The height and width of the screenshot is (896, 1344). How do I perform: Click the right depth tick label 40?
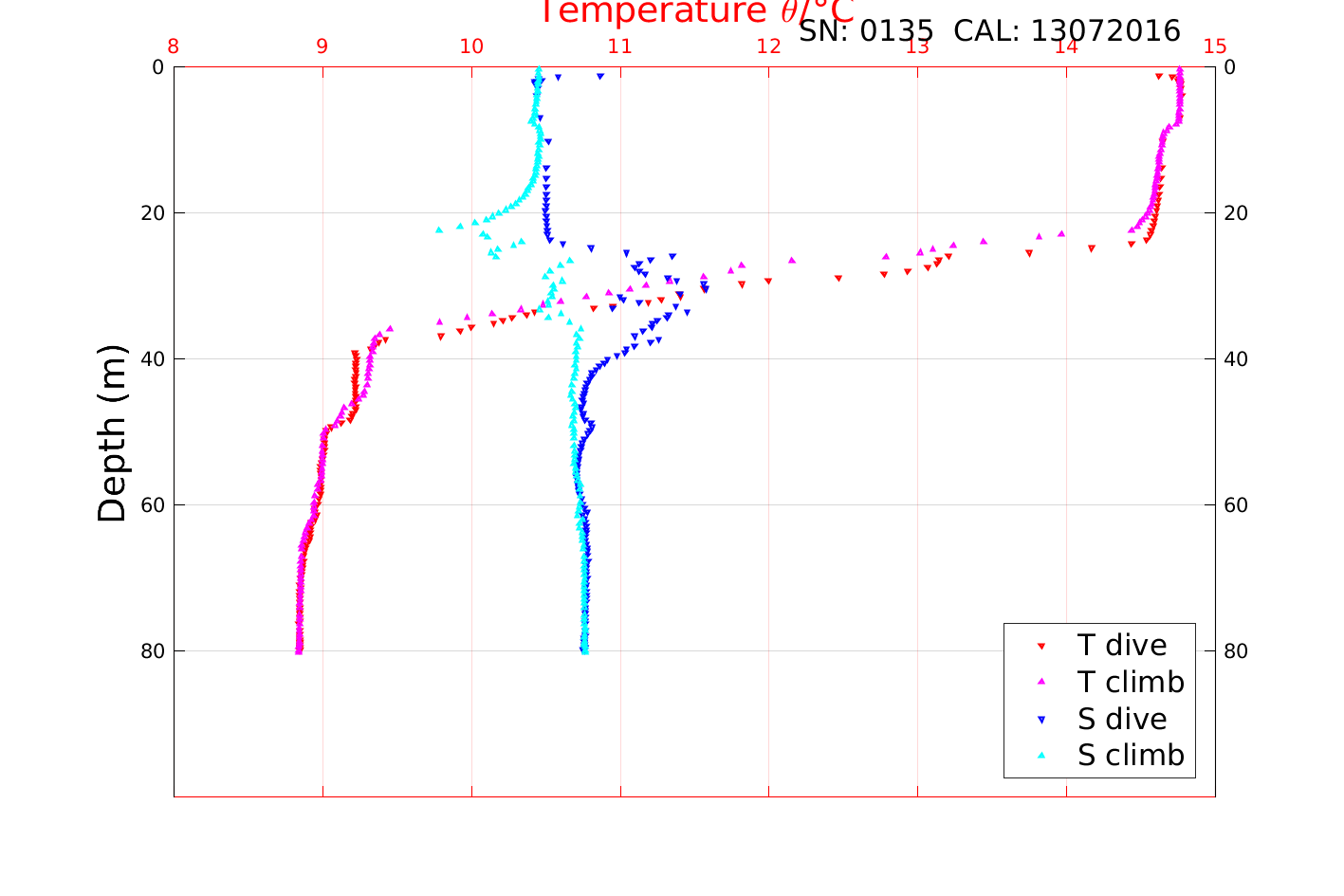pyautogui.click(x=1236, y=359)
